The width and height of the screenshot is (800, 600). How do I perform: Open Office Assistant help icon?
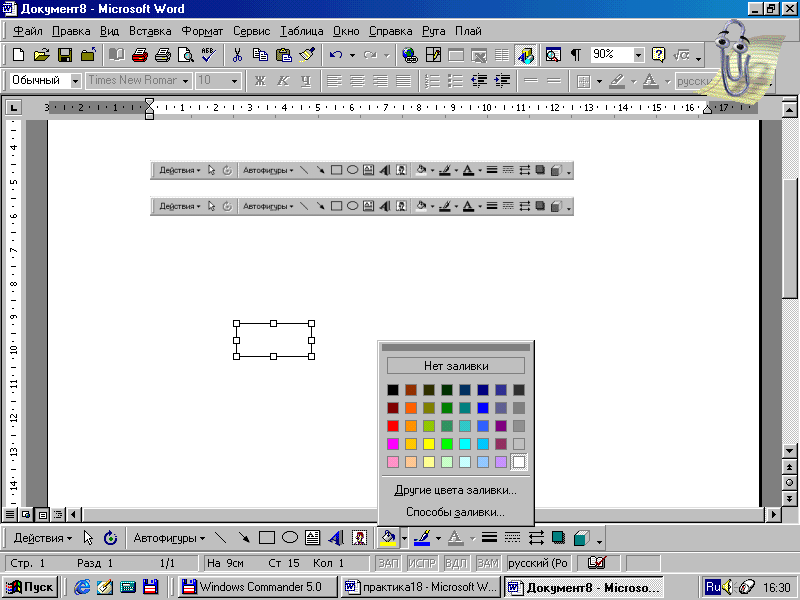[658, 55]
